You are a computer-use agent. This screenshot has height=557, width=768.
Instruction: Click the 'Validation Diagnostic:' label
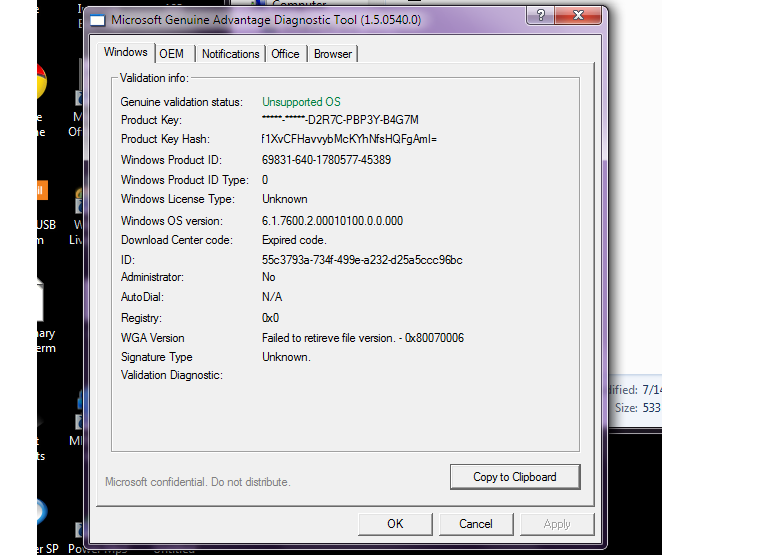pos(172,375)
